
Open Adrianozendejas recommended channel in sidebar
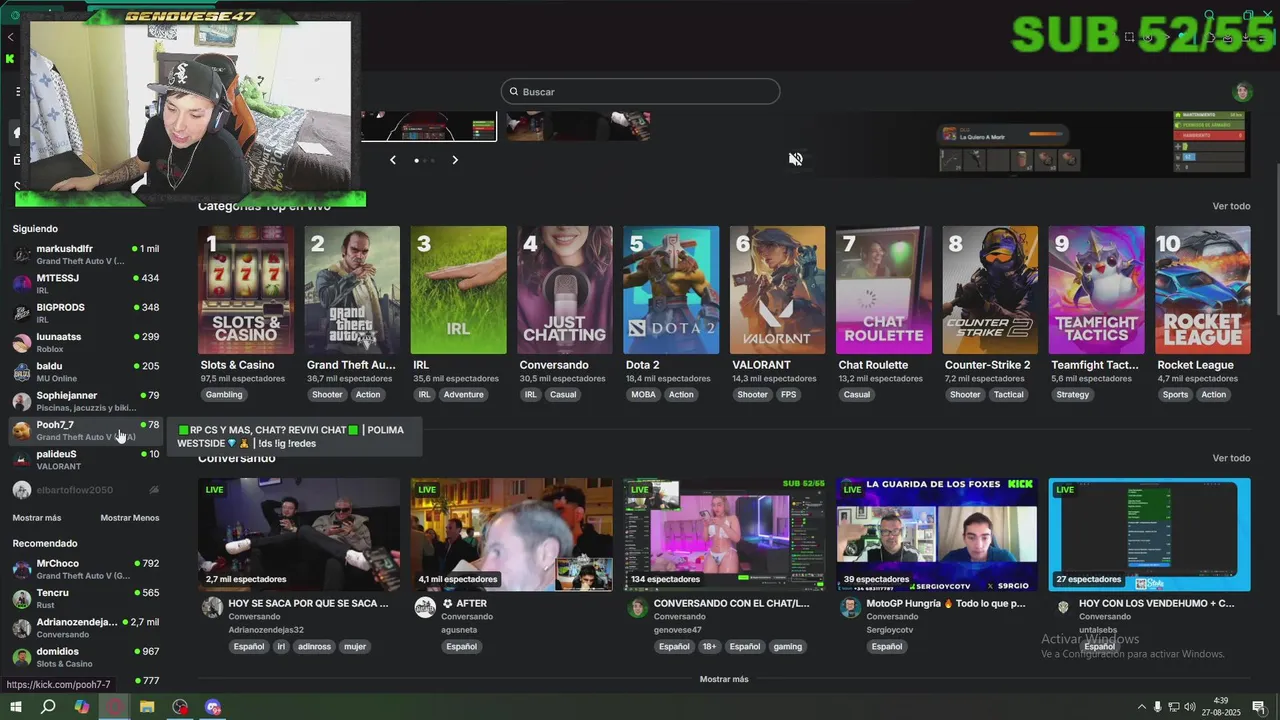tap(85, 627)
